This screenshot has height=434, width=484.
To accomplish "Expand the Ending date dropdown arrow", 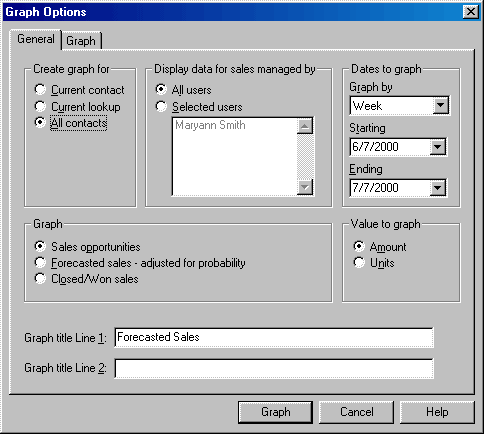I will coord(437,188).
